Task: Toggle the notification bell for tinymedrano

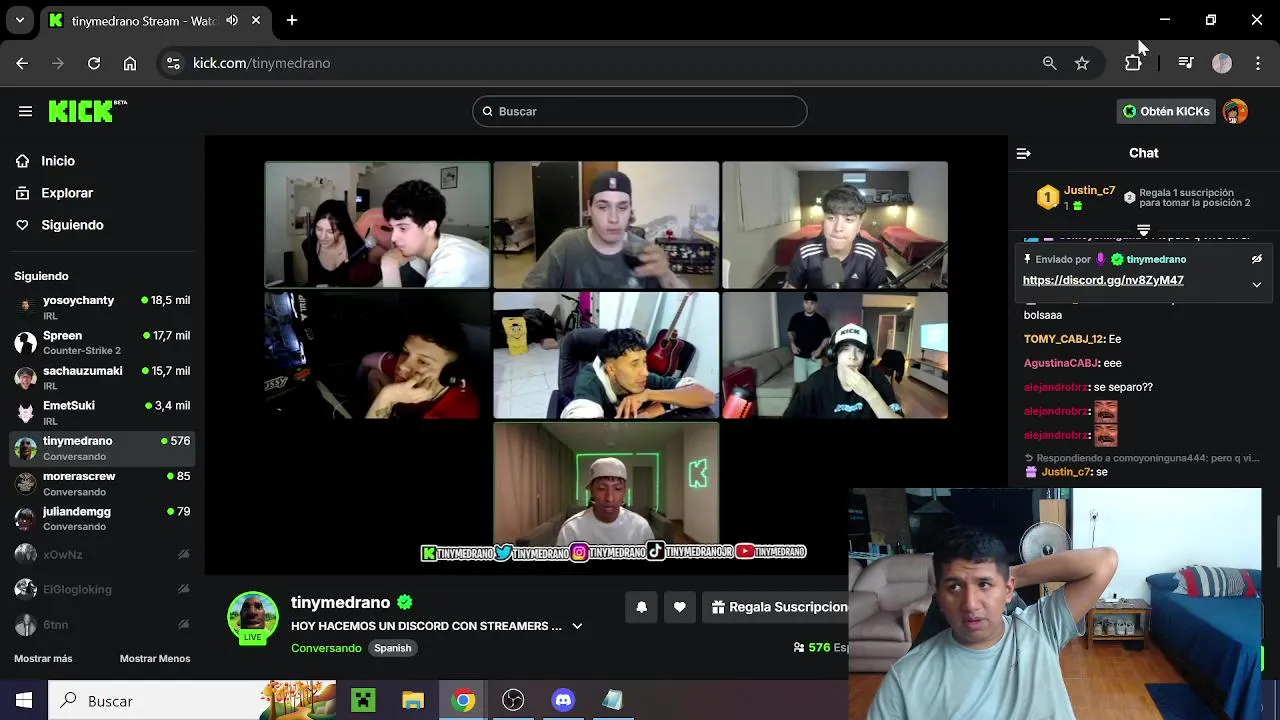Action: click(642, 607)
